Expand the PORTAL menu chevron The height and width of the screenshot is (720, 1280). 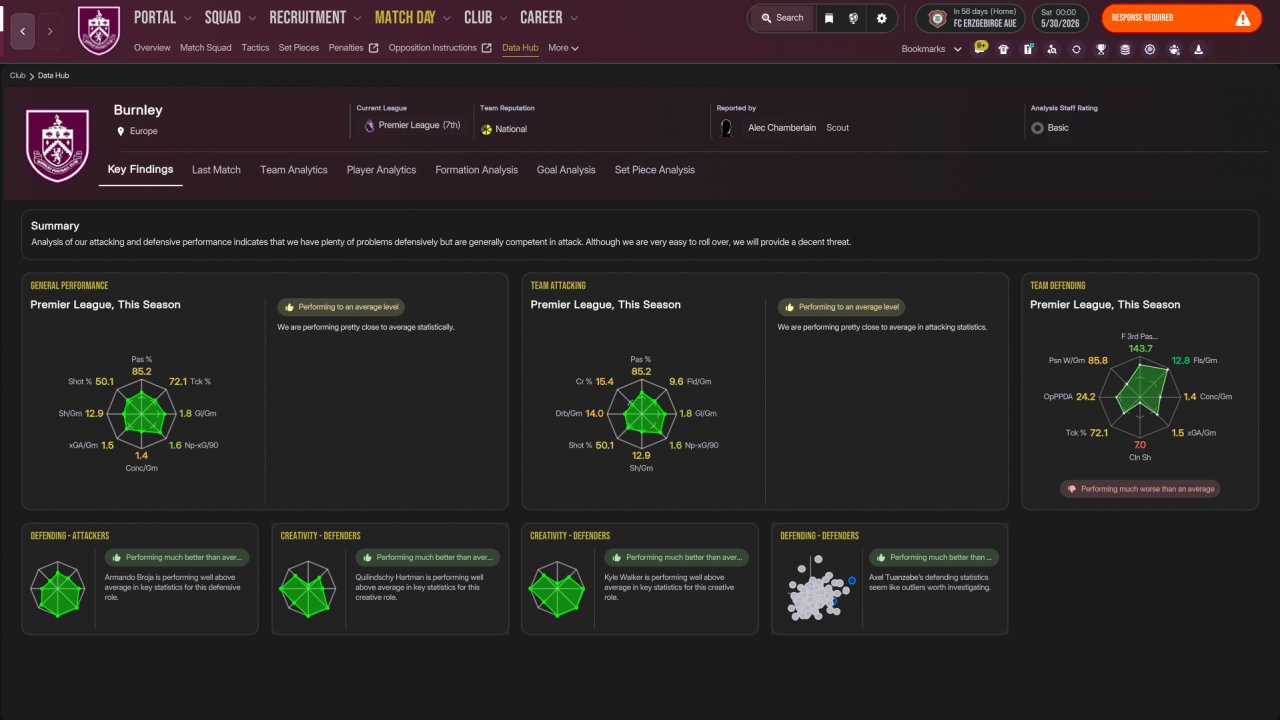(x=190, y=18)
